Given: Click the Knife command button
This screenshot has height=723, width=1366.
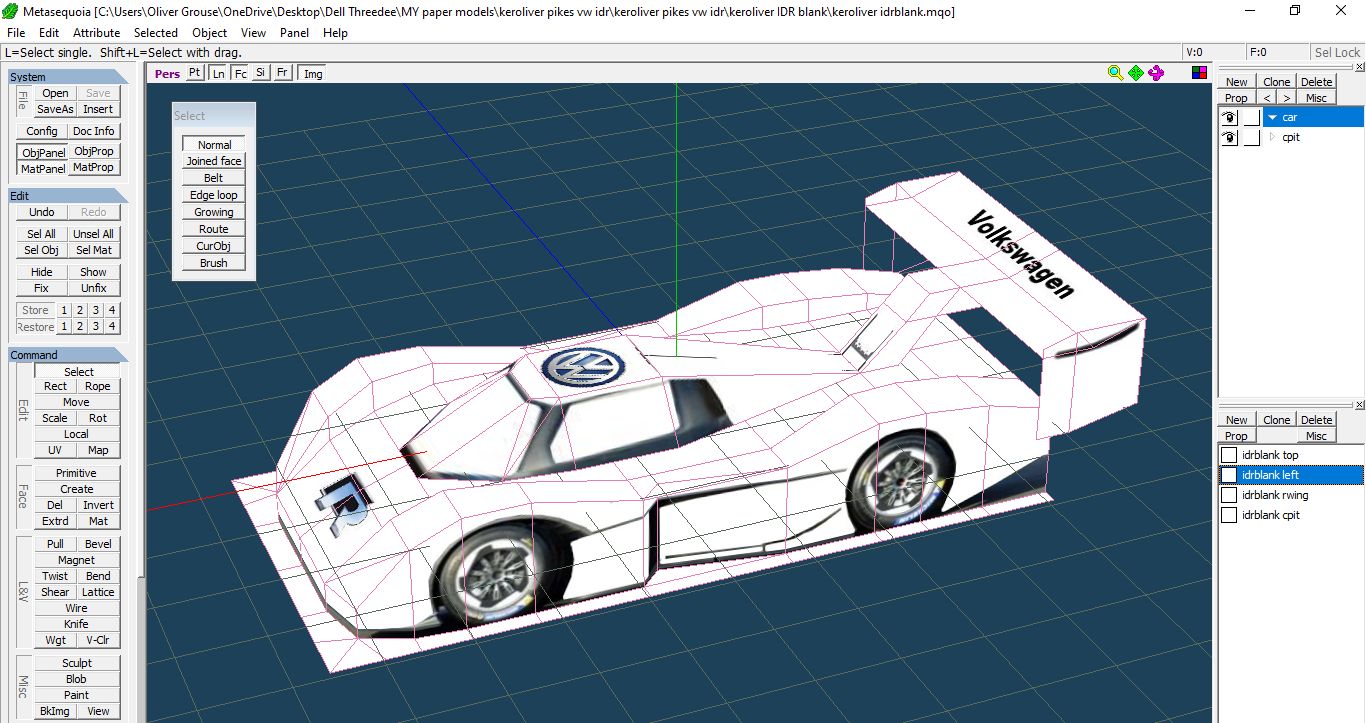Looking at the screenshot, I should (76, 624).
